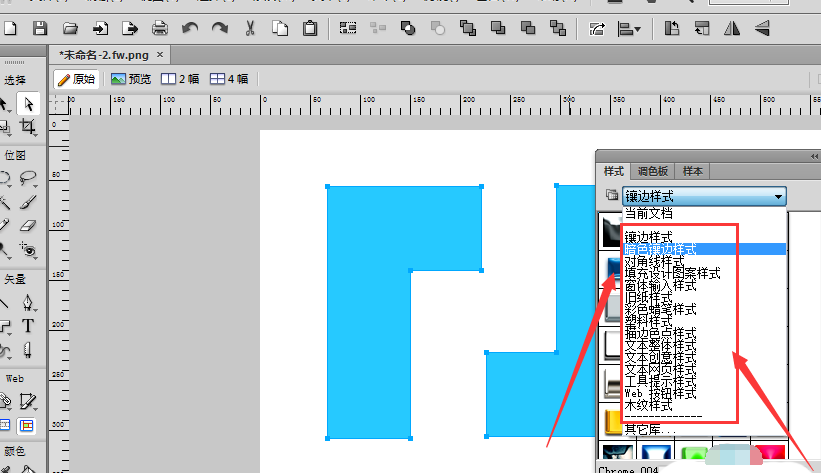Image resolution: width=821 pixels, height=473 pixels.
Task: Show slices and hotspots
Action: point(26,425)
